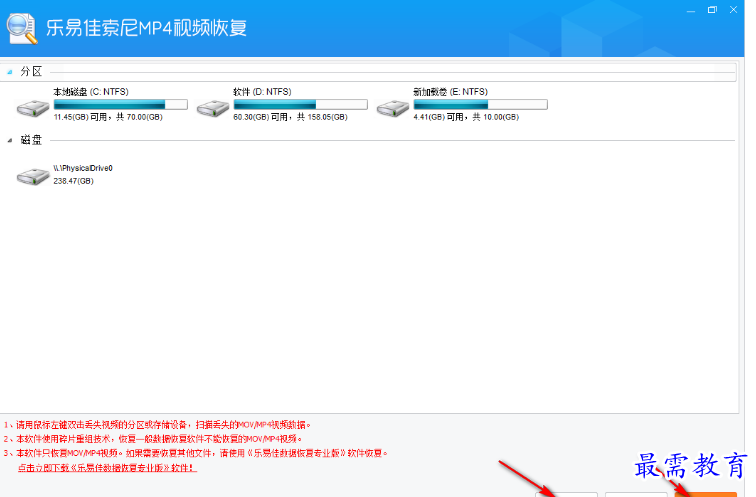Click instruction line 3 about MOV/MP4 only

196,453
